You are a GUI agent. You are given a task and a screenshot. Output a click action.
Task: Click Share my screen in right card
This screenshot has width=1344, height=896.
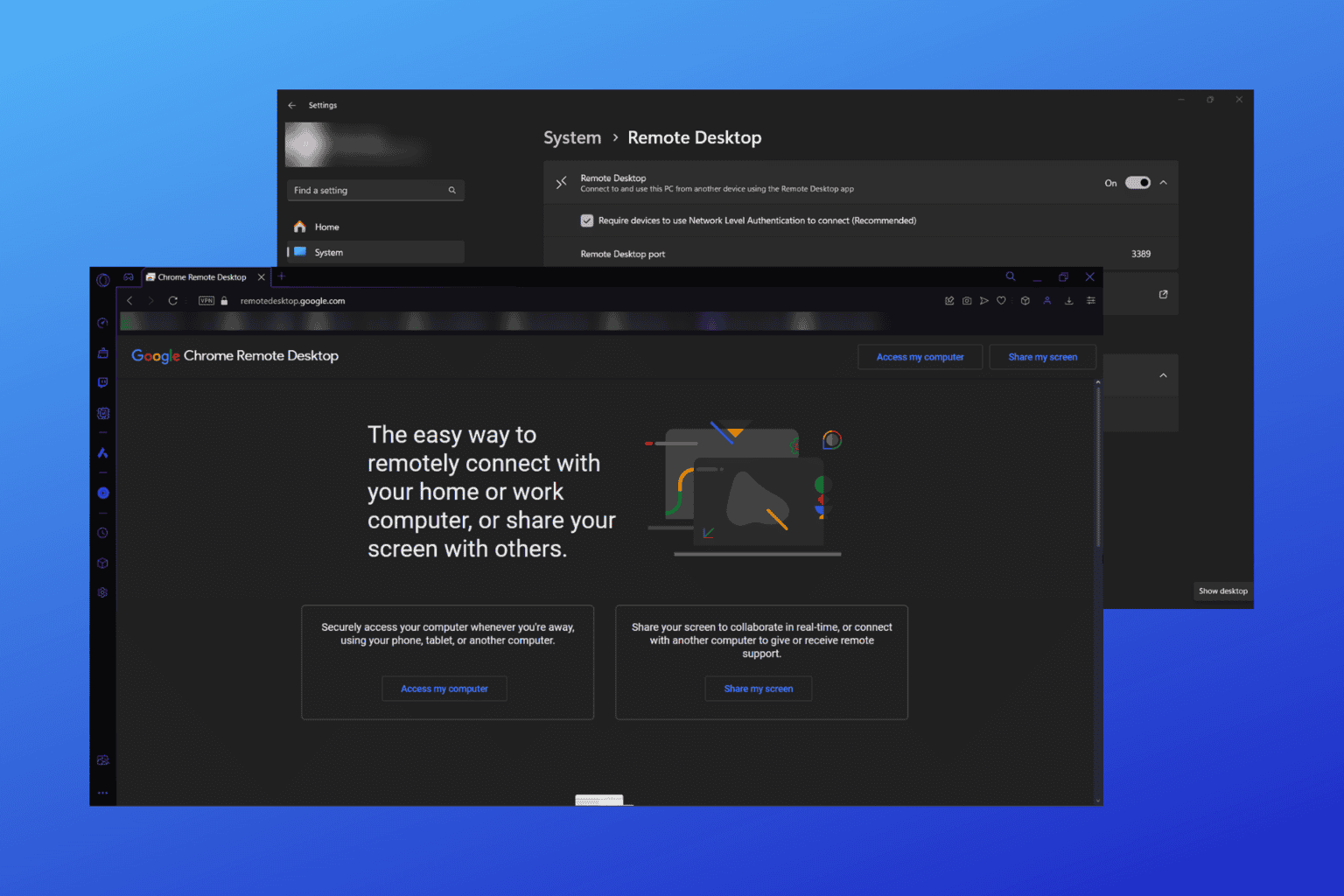pyautogui.click(x=759, y=689)
